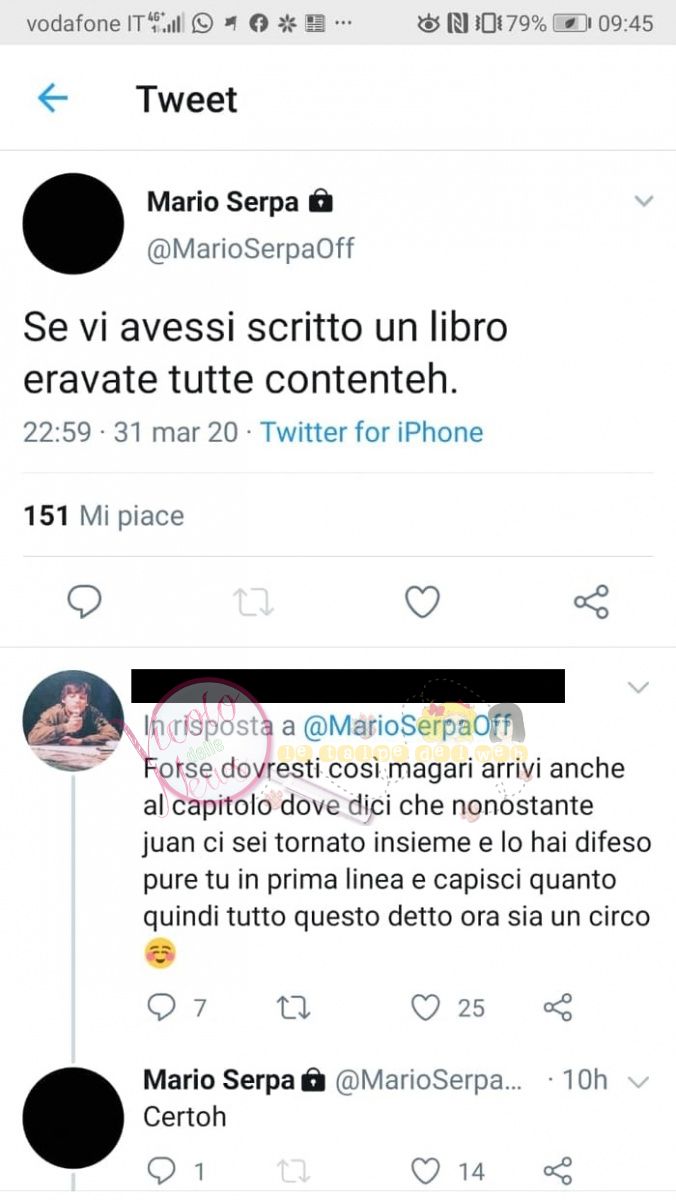Screen dimensions: 676x1200
Task: Tap the back arrow next to Tweet
Action: pos(52,98)
